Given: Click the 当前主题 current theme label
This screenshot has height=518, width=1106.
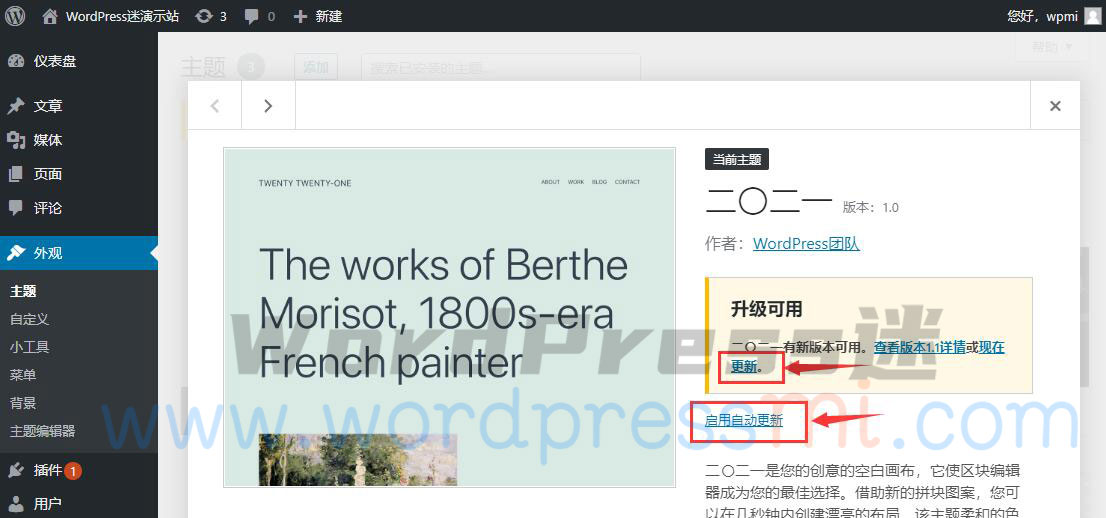Looking at the screenshot, I should [736, 159].
